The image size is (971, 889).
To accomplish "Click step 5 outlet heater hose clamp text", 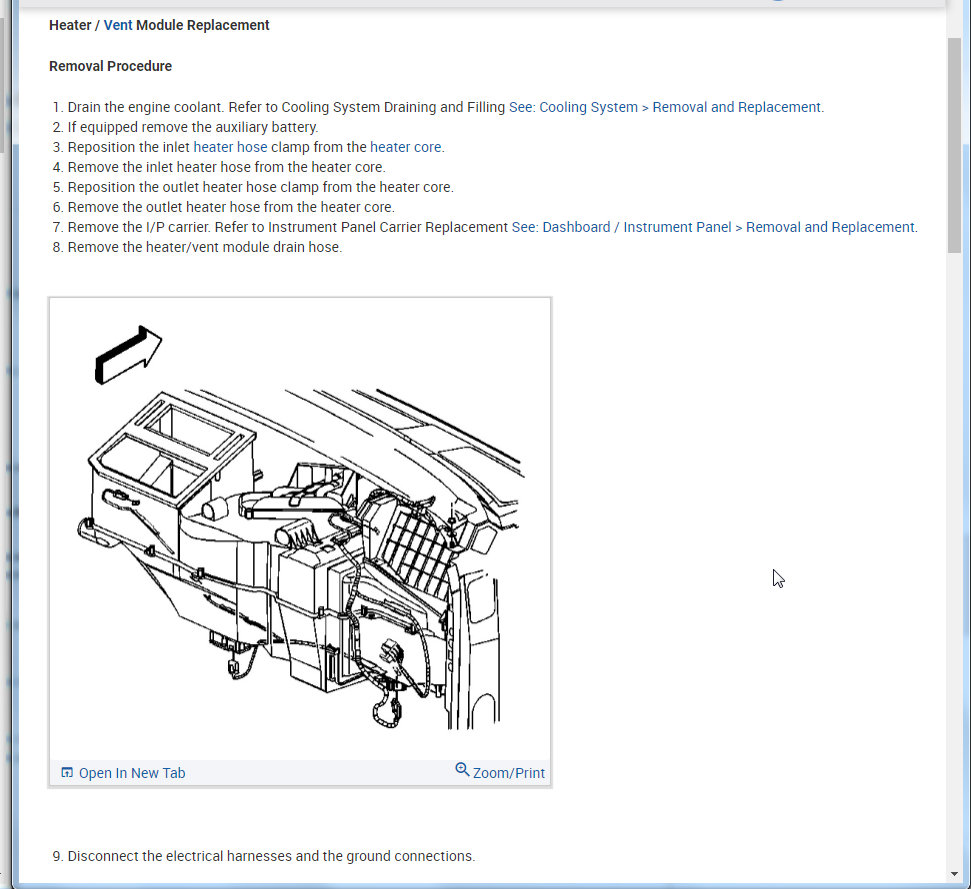I will (x=260, y=187).
